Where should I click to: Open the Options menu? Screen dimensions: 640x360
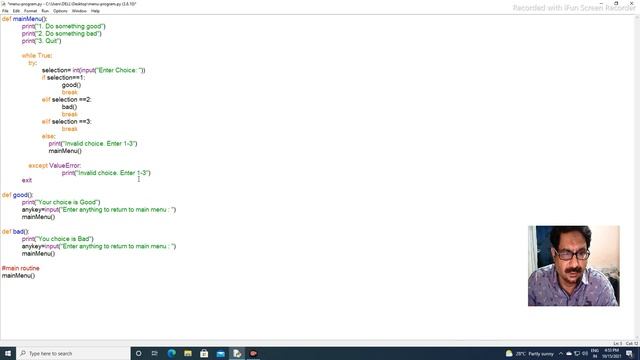tap(60, 11)
